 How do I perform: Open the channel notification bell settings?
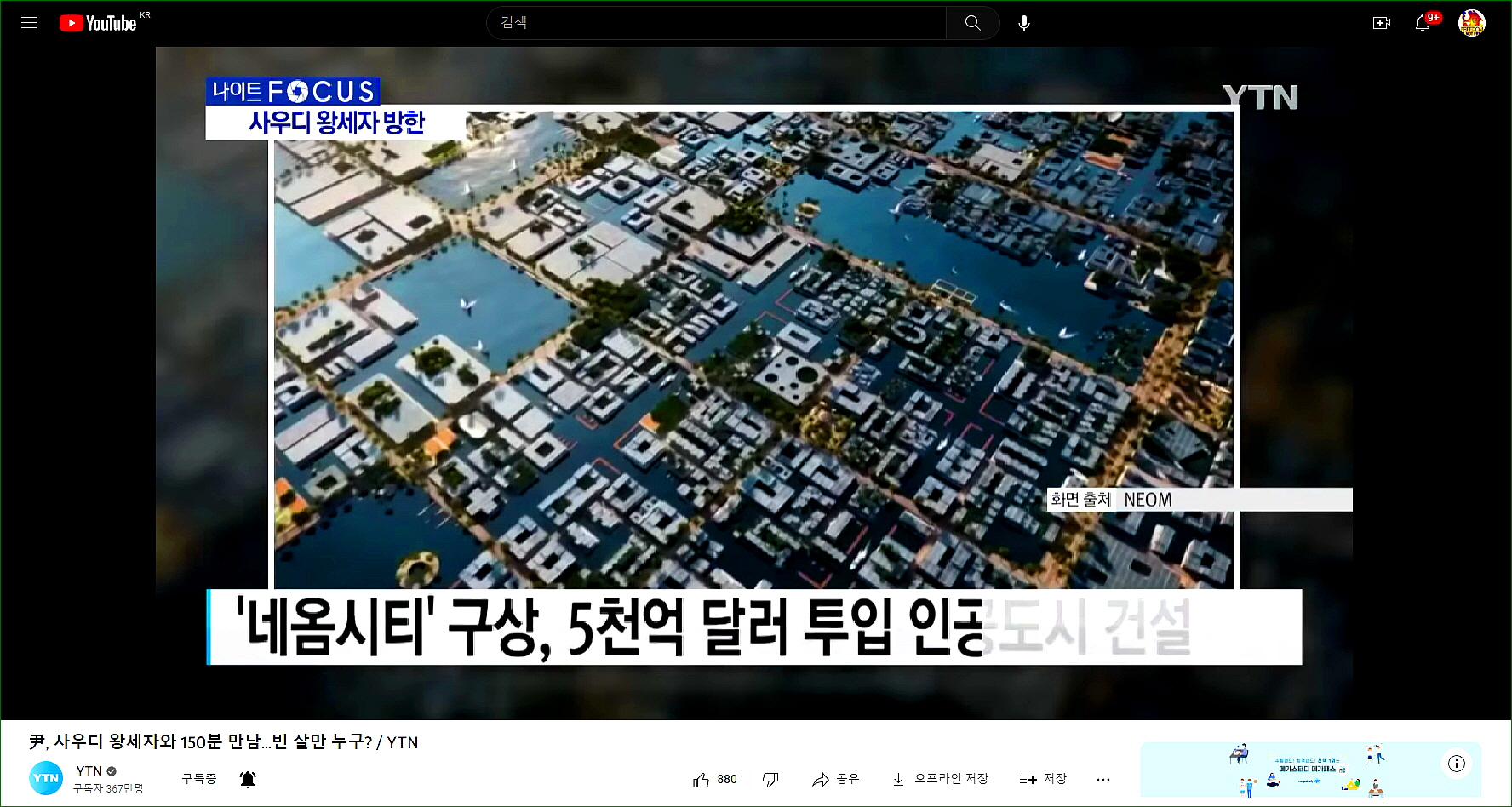pyautogui.click(x=248, y=779)
